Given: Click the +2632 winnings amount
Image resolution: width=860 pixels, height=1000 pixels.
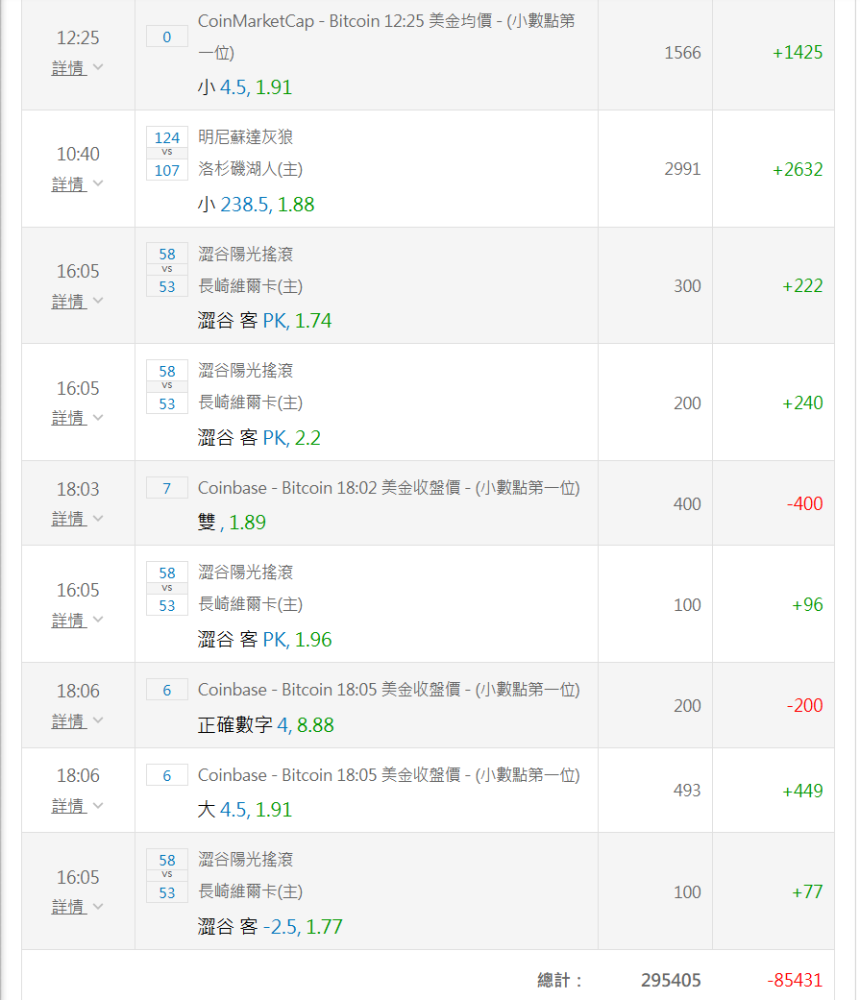Looking at the screenshot, I should pos(797,169).
